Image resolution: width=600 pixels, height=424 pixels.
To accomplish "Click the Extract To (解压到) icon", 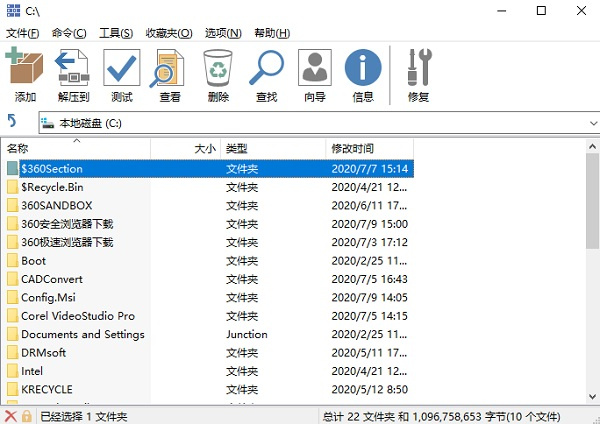I will (73, 67).
